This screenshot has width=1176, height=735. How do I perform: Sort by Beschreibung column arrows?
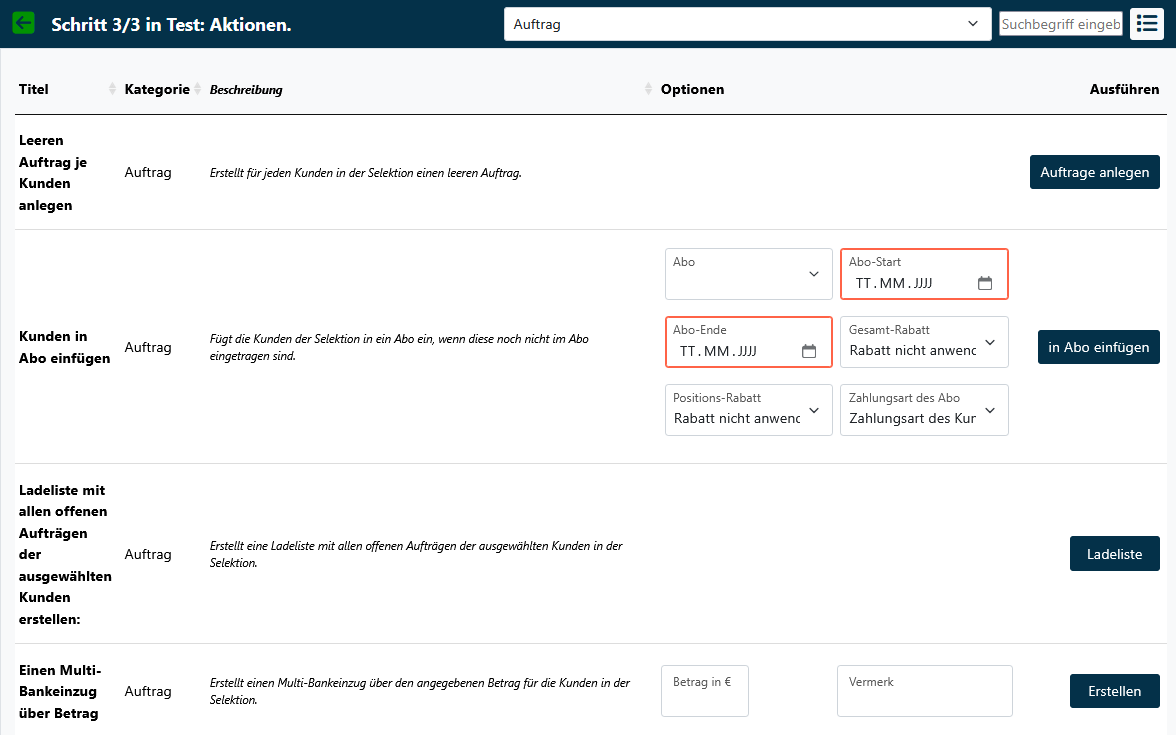click(649, 90)
